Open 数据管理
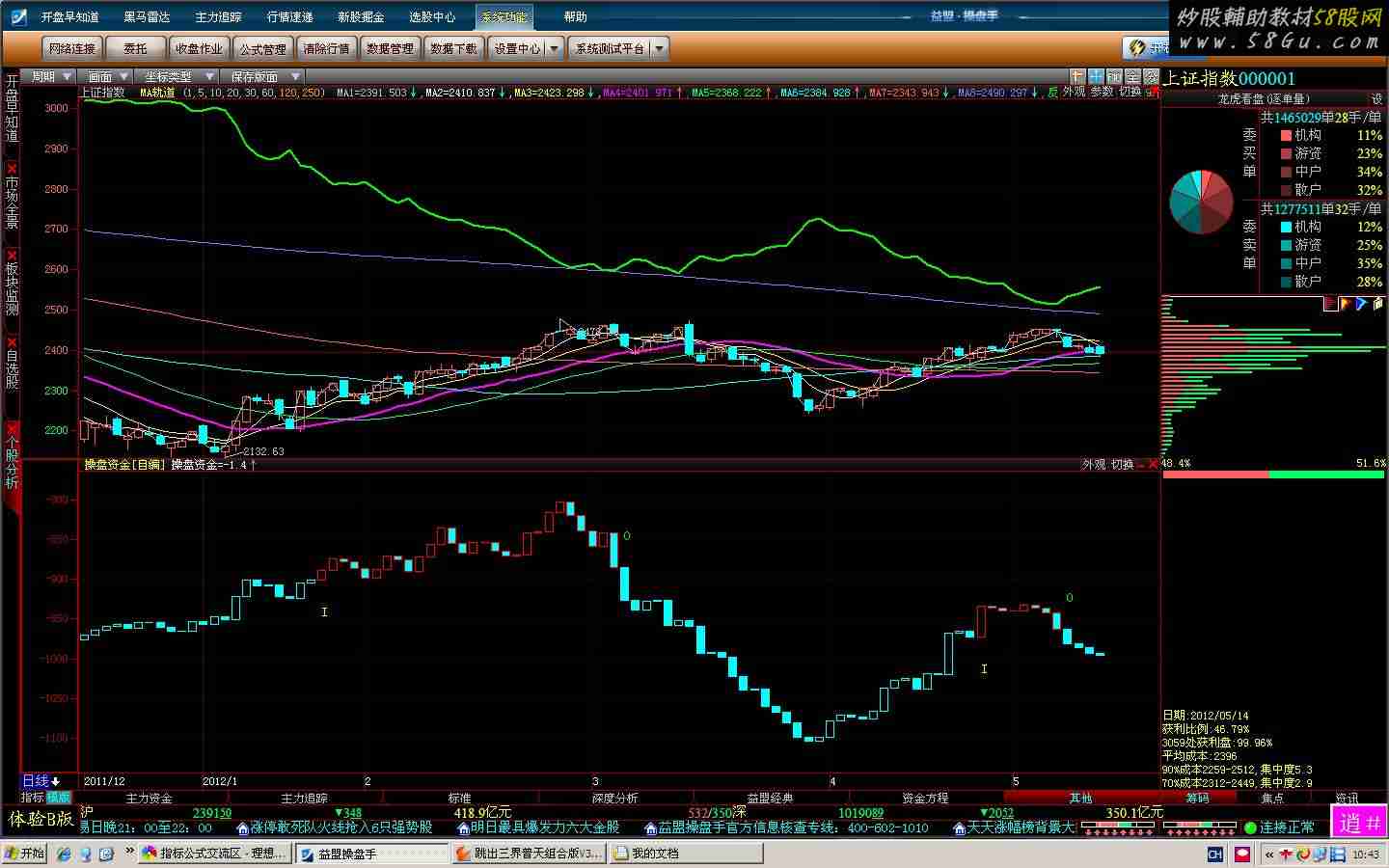This screenshot has width=1389, height=868. [390, 48]
